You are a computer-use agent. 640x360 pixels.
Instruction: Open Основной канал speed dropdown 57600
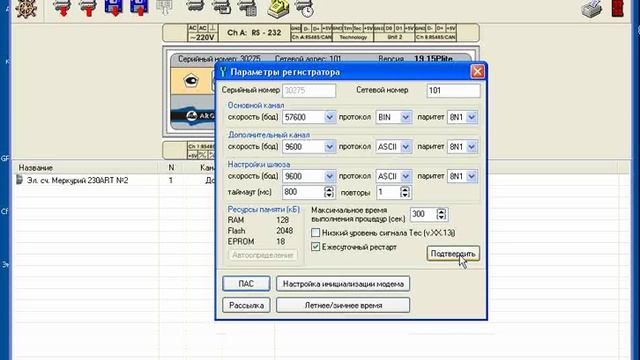[x=329, y=117]
